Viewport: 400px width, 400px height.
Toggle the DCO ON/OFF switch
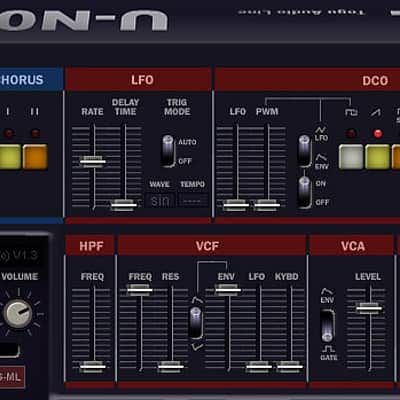(x=304, y=192)
